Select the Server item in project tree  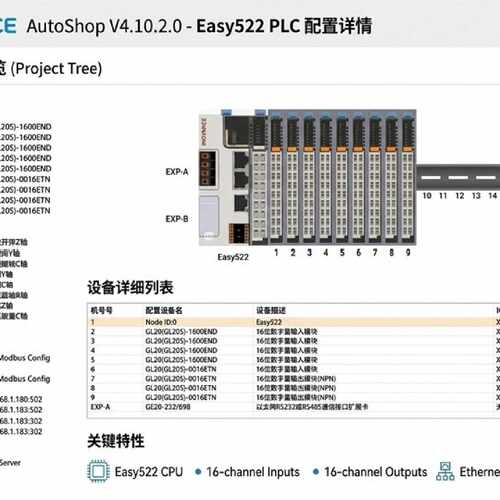coord(10,463)
